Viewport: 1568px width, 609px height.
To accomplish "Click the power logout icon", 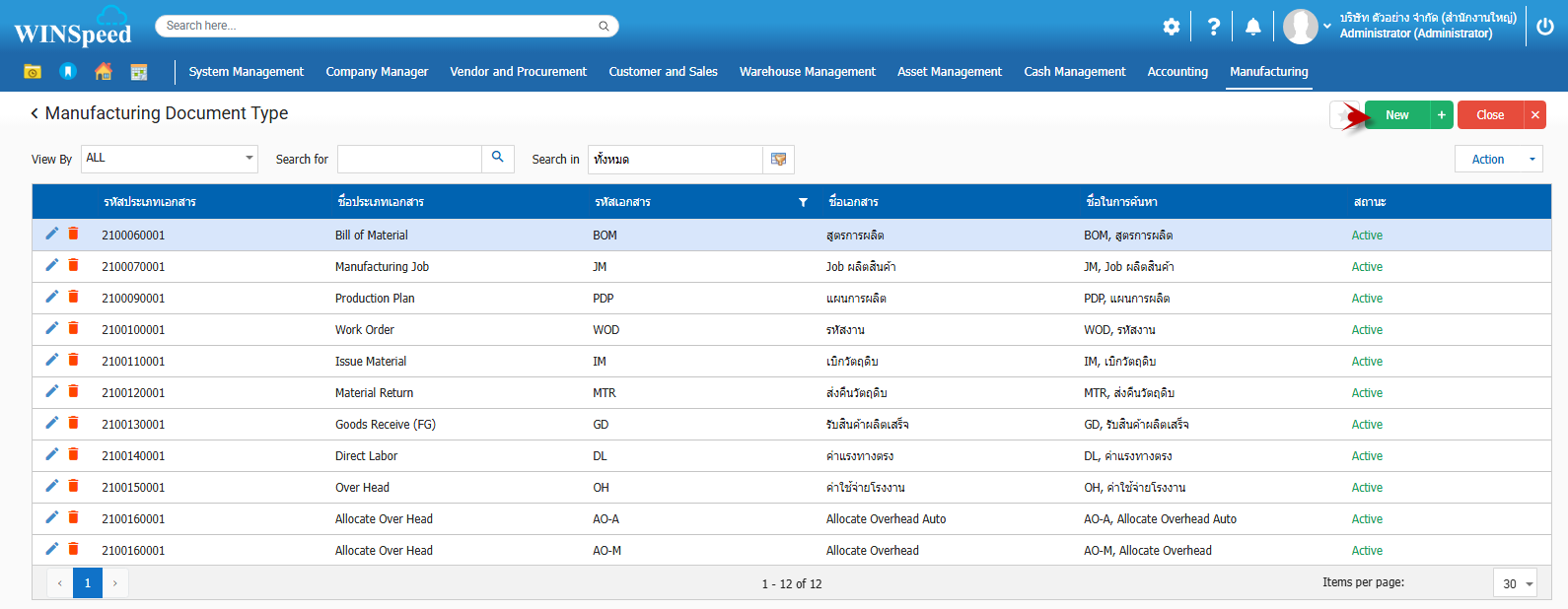I will 1544,27.
